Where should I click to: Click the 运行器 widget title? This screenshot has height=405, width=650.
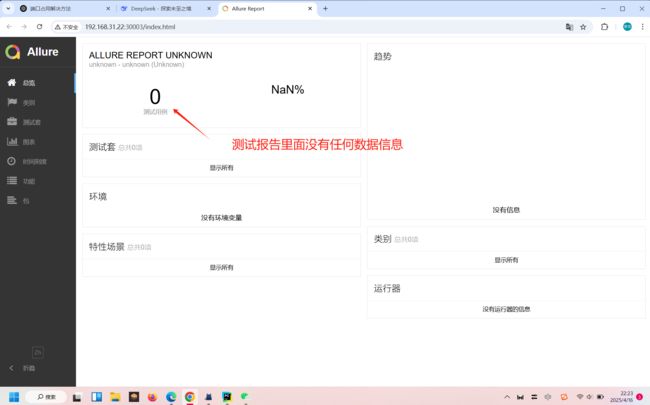pos(387,289)
